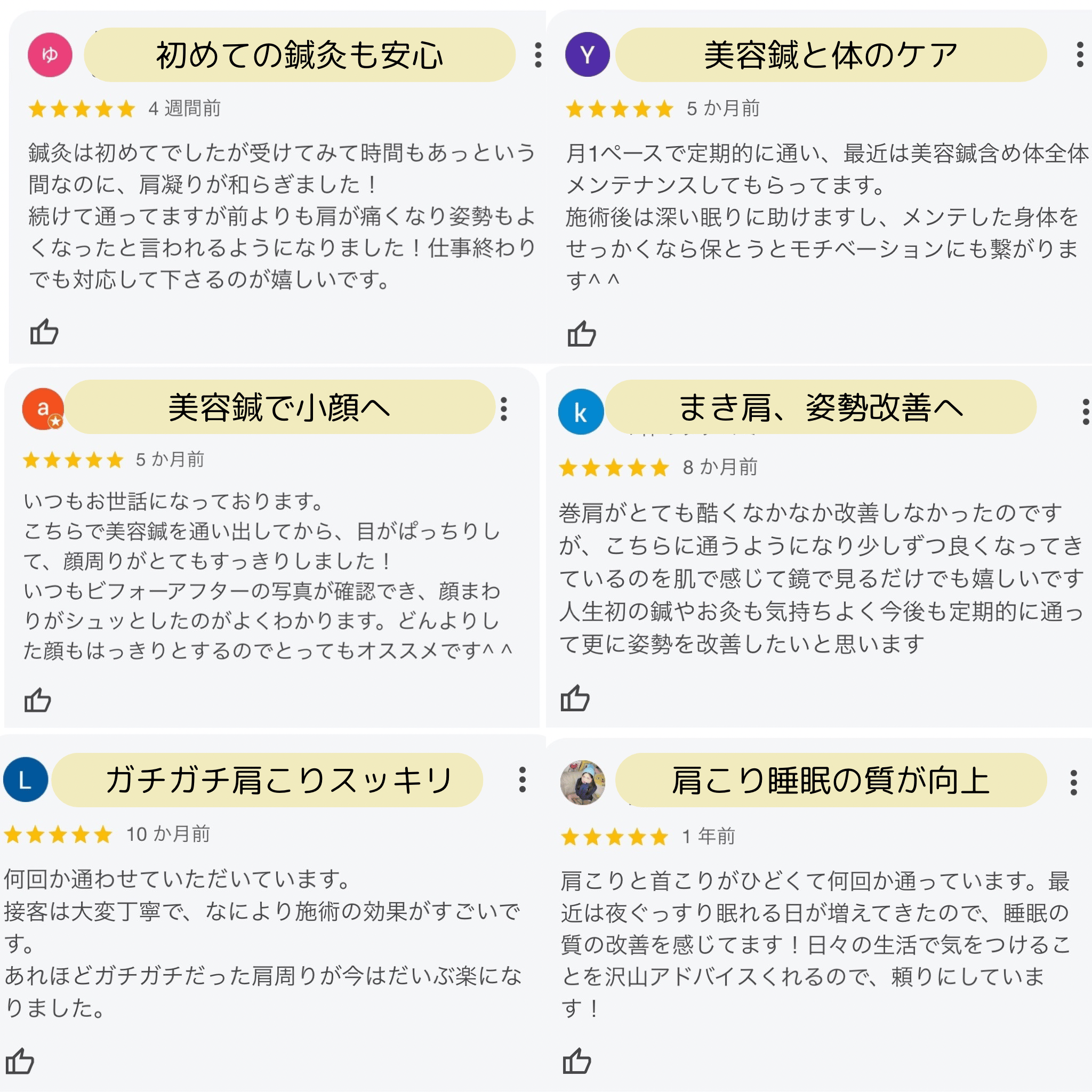Click the 美容鍼で小顔へ heading label
Screen dimensions: 1092x1092
[279, 407]
